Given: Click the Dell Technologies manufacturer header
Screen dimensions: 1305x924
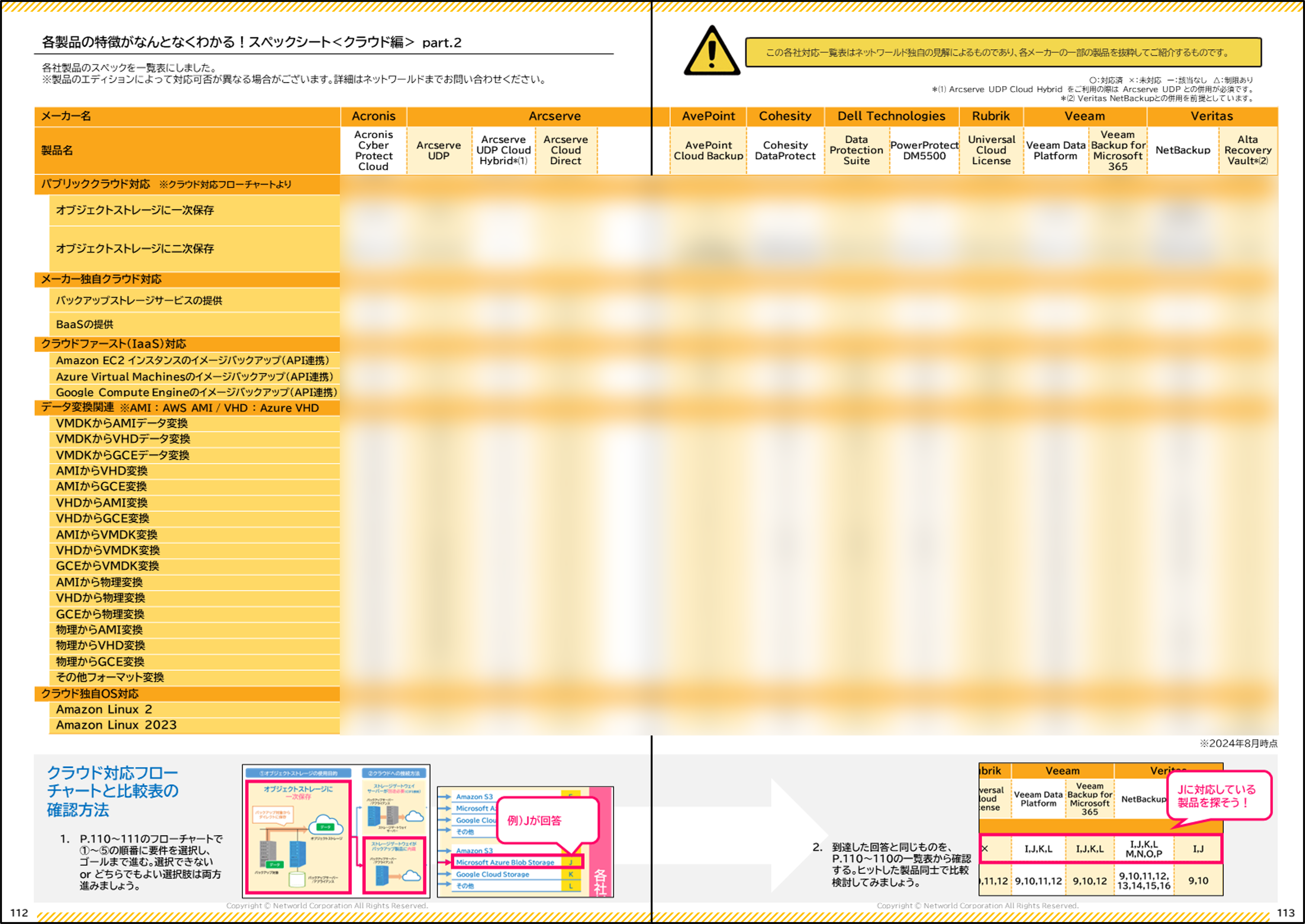Looking at the screenshot, I should [x=892, y=116].
